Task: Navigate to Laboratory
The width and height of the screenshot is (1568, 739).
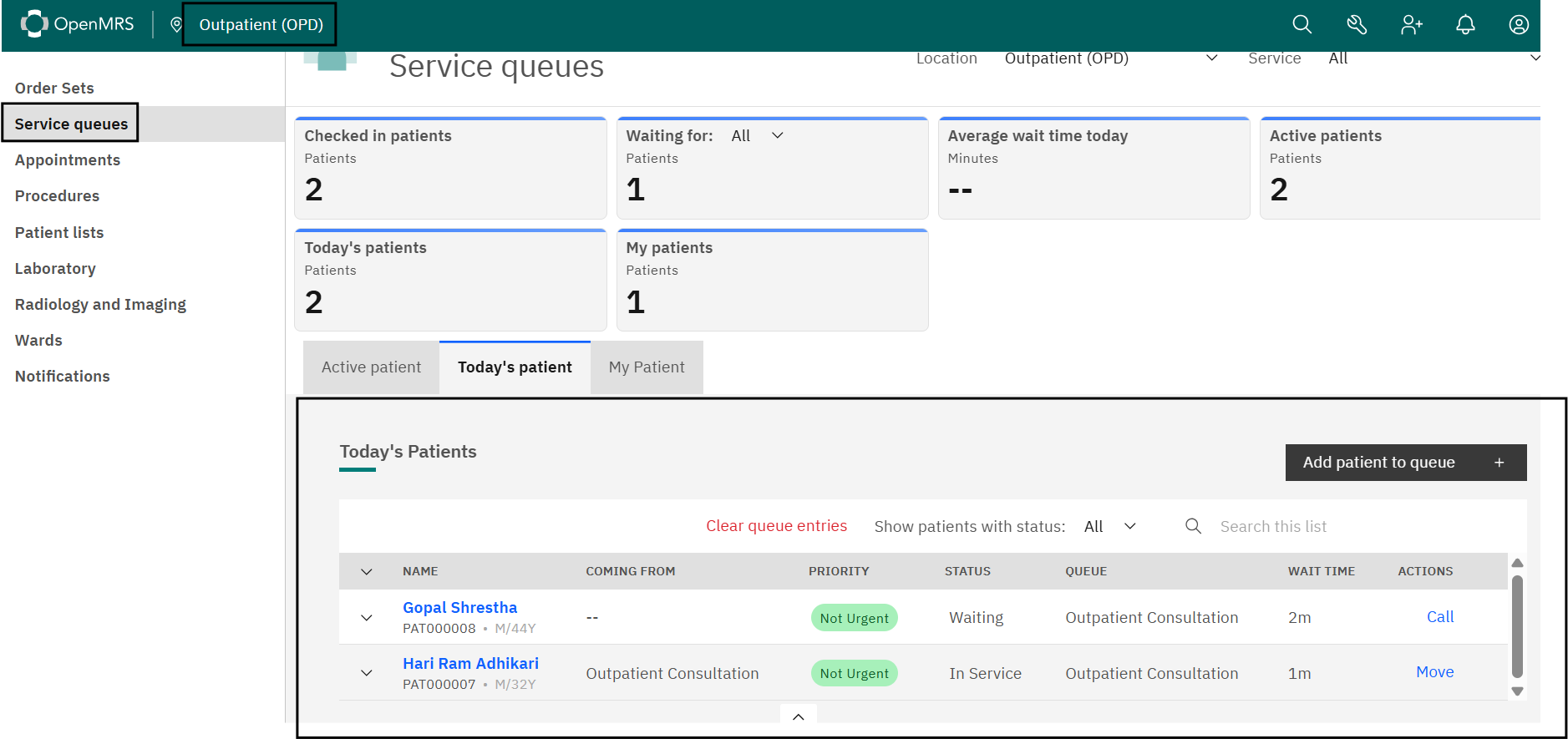Action: click(x=55, y=268)
